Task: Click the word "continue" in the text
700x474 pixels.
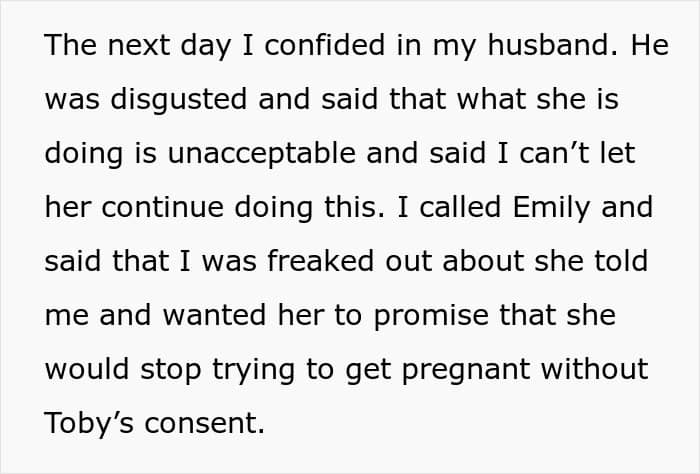Action: click(x=162, y=207)
